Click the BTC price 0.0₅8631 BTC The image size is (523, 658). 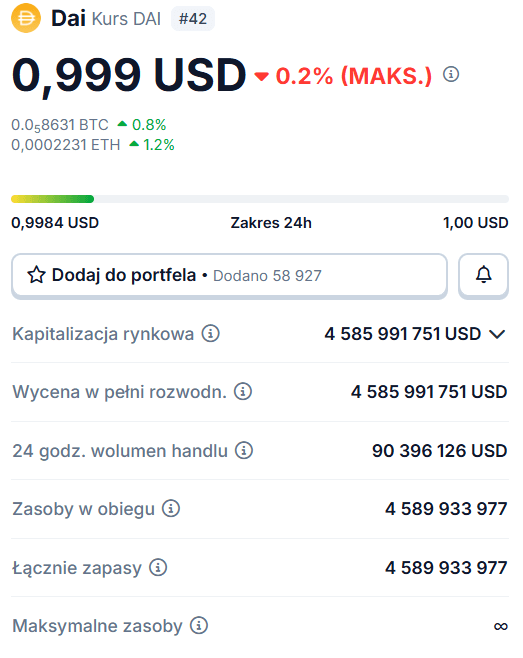pos(60,125)
